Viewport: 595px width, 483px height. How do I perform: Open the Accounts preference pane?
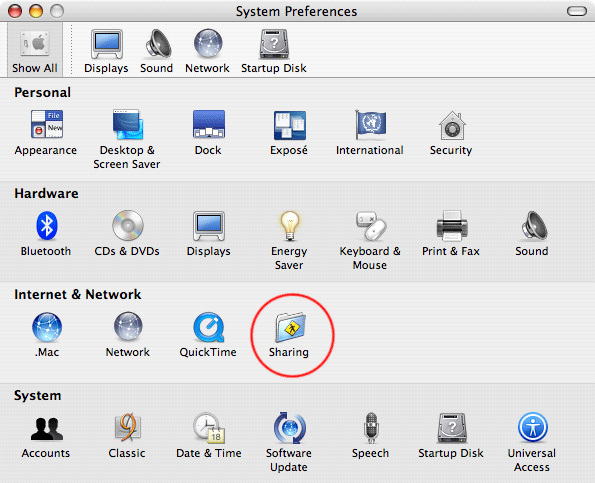coord(46,436)
